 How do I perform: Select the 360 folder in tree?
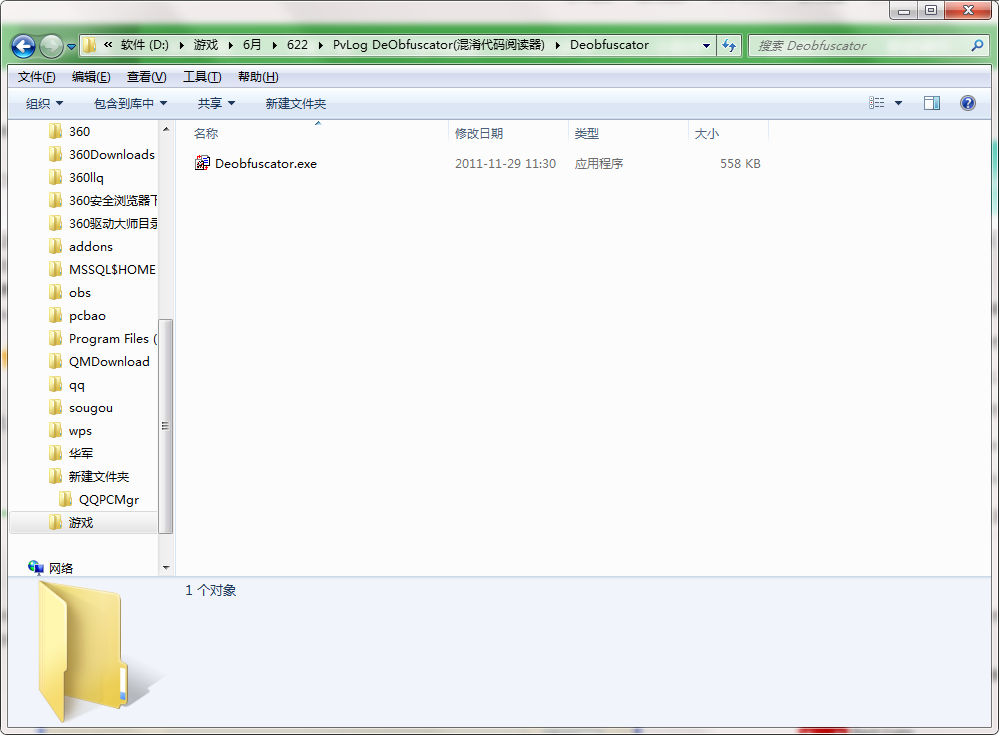[x=80, y=132]
